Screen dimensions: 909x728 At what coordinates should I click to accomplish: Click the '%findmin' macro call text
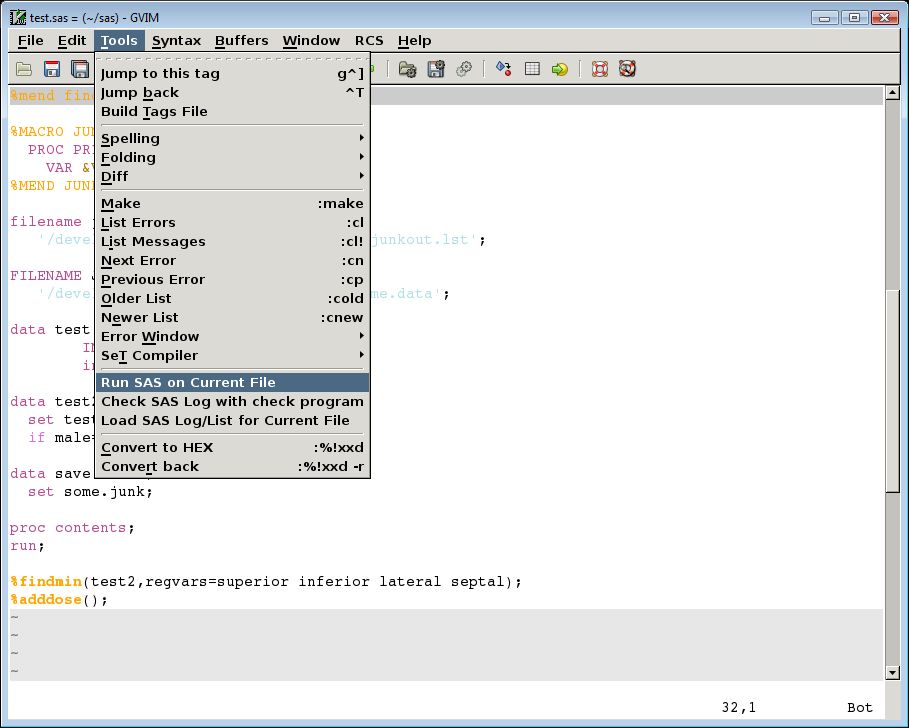(46, 581)
